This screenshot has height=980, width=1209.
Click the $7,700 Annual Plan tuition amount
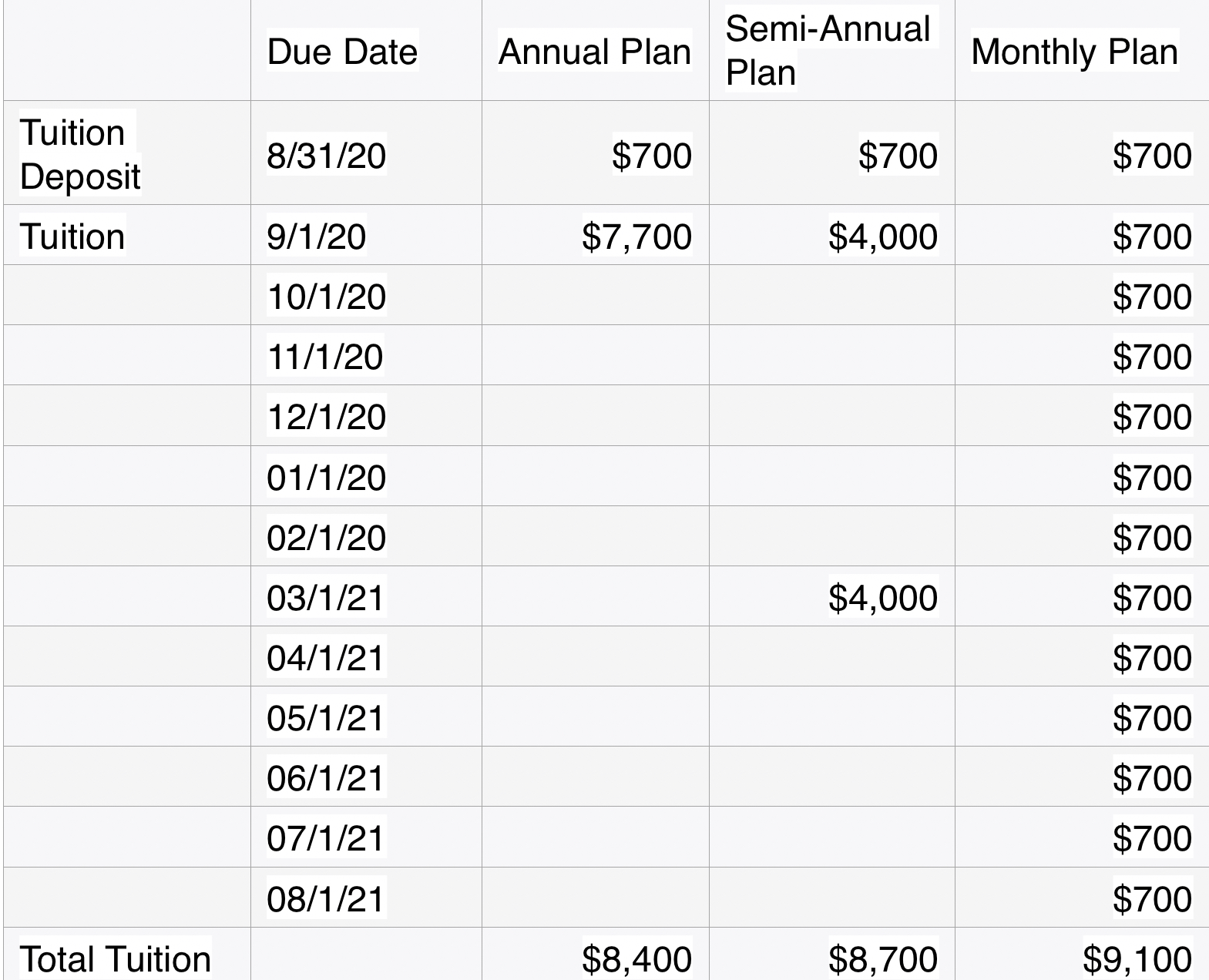tap(636, 236)
